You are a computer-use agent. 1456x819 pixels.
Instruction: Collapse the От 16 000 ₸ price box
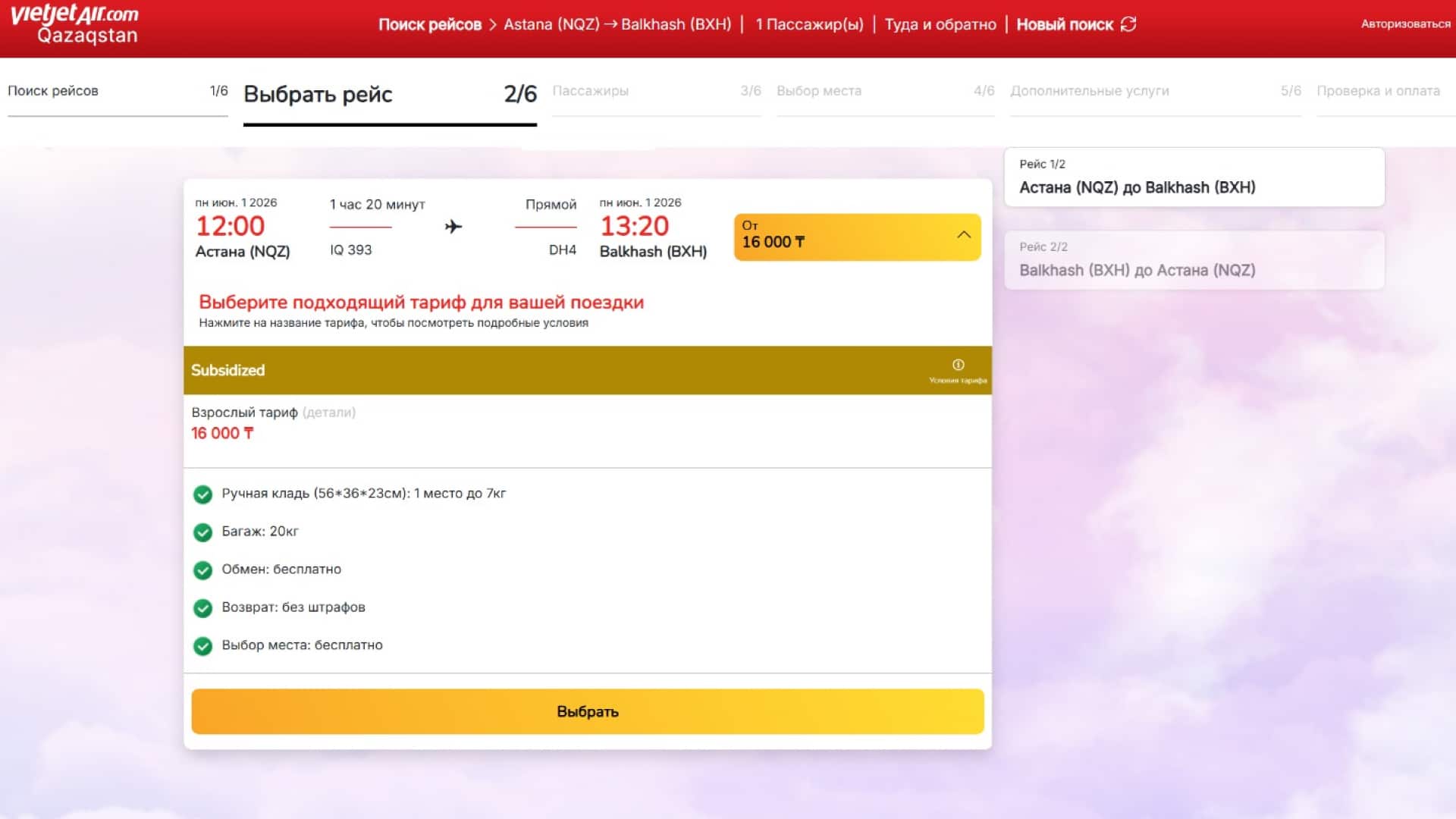[x=857, y=237]
